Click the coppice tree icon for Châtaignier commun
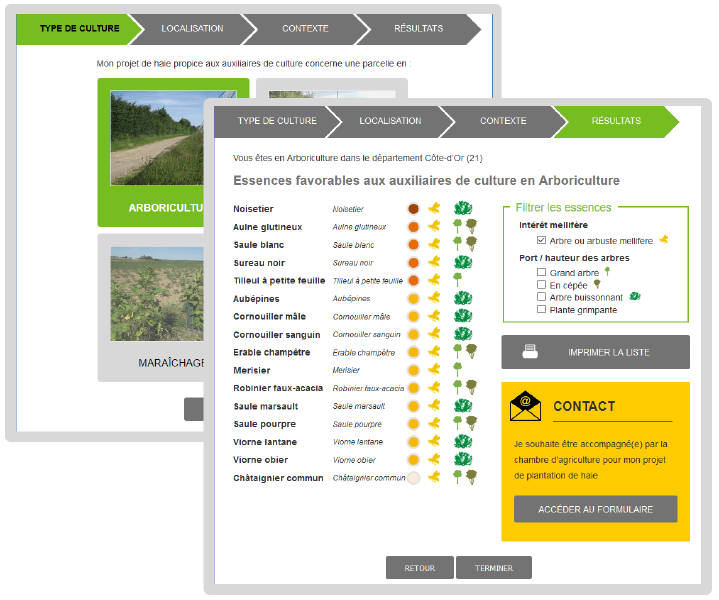719x600 pixels. [471, 477]
